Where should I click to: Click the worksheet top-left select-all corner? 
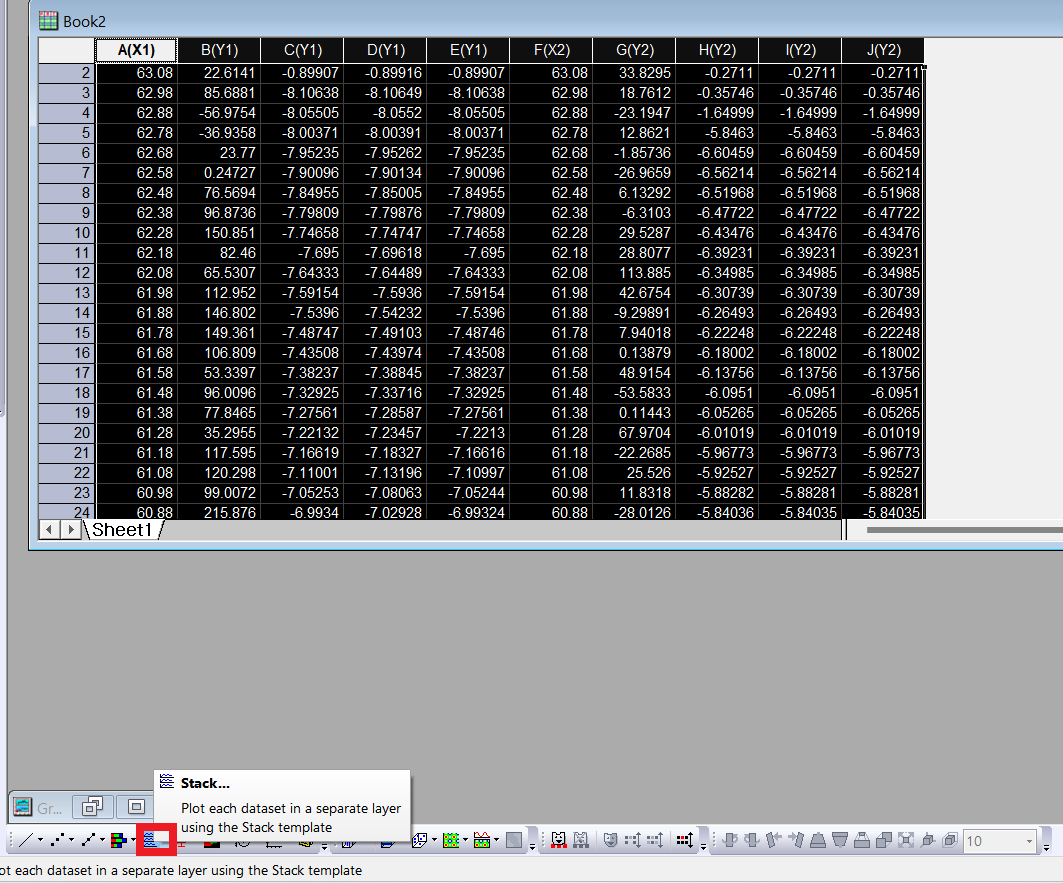[x=66, y=50]
